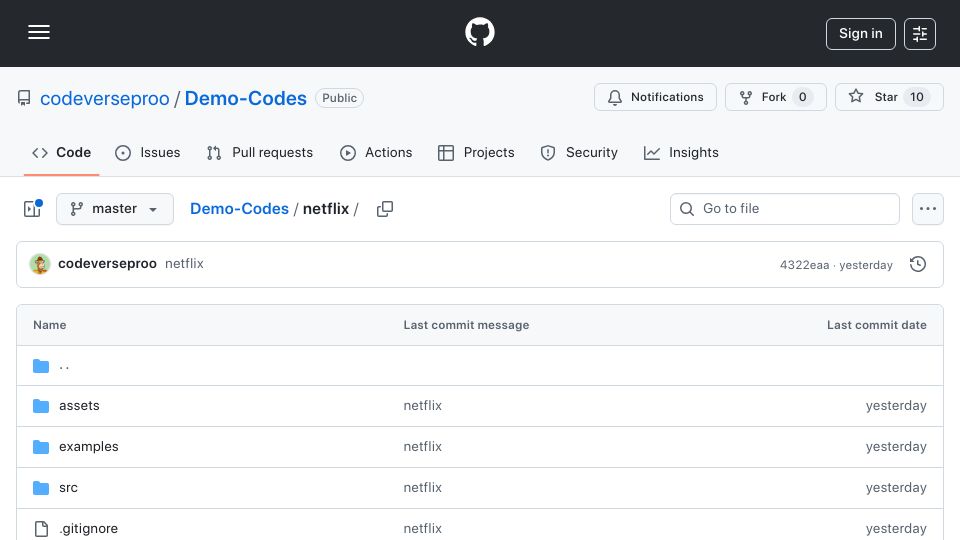
Task: Click the assets folder icon
Action: [41, 405]
